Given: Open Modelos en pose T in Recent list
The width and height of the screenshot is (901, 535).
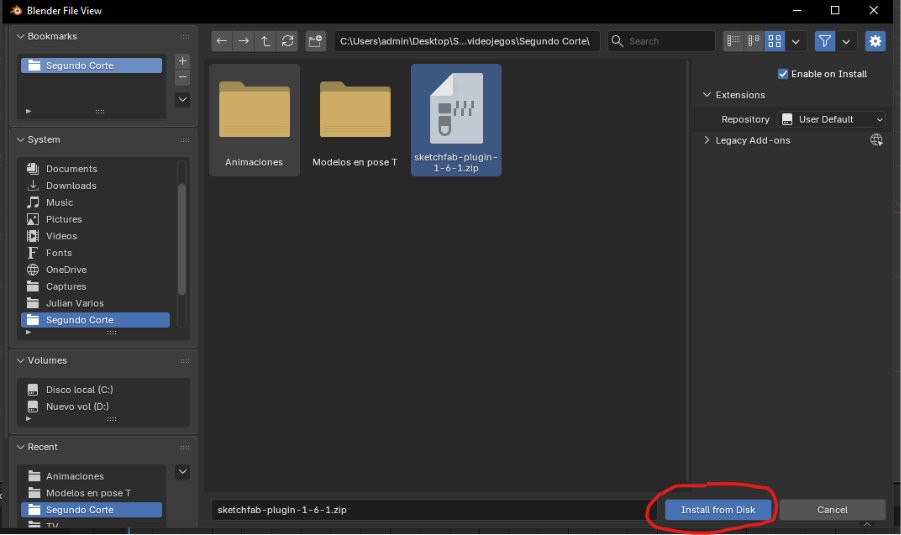Looking at the screenshot, I should tap(91, 492).
